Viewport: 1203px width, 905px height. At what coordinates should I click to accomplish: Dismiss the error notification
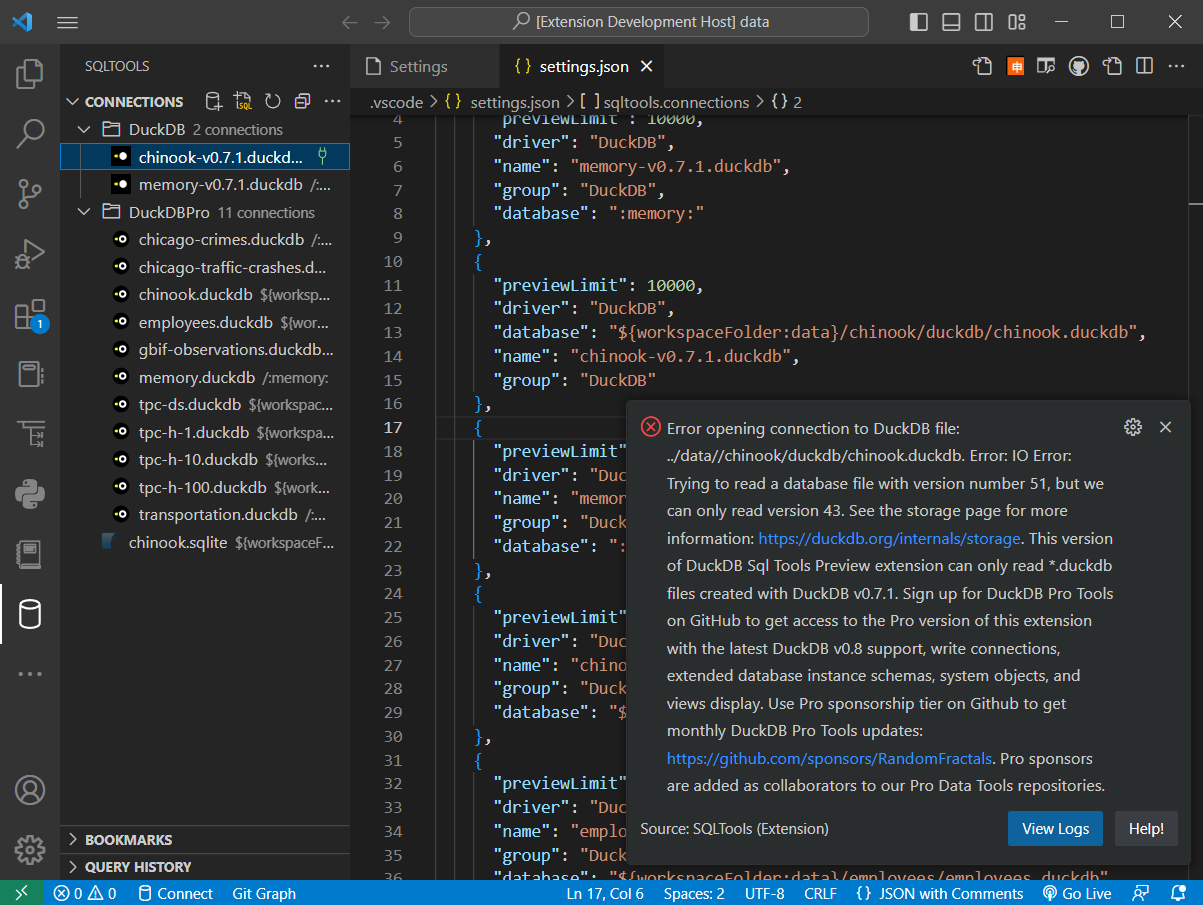1165,427
